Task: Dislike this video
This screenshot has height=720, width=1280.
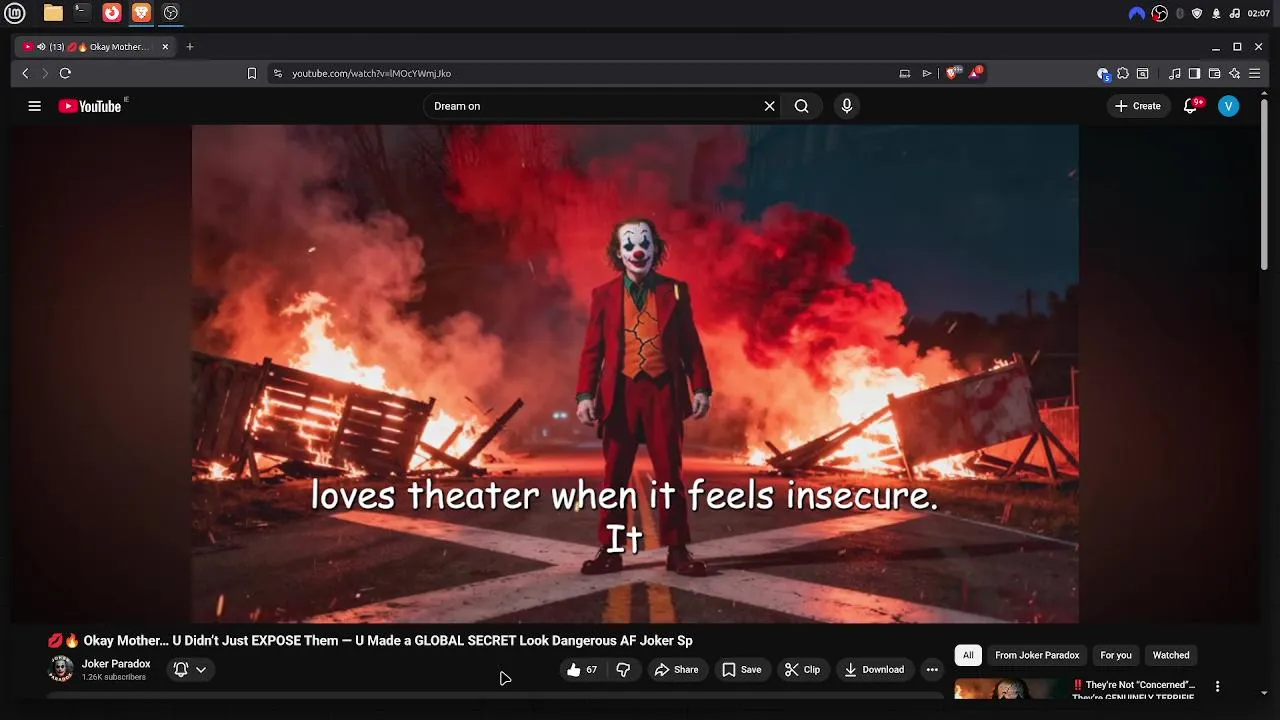Action: 623,670
